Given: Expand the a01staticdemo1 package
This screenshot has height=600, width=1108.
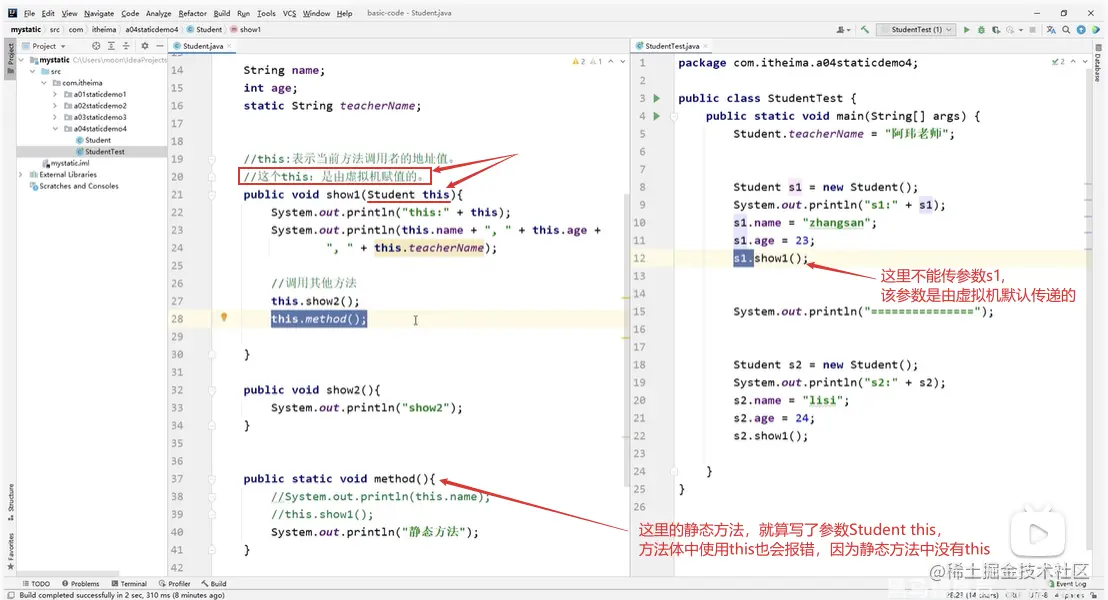Looking at the screenshot, I should tap(55, 94).
